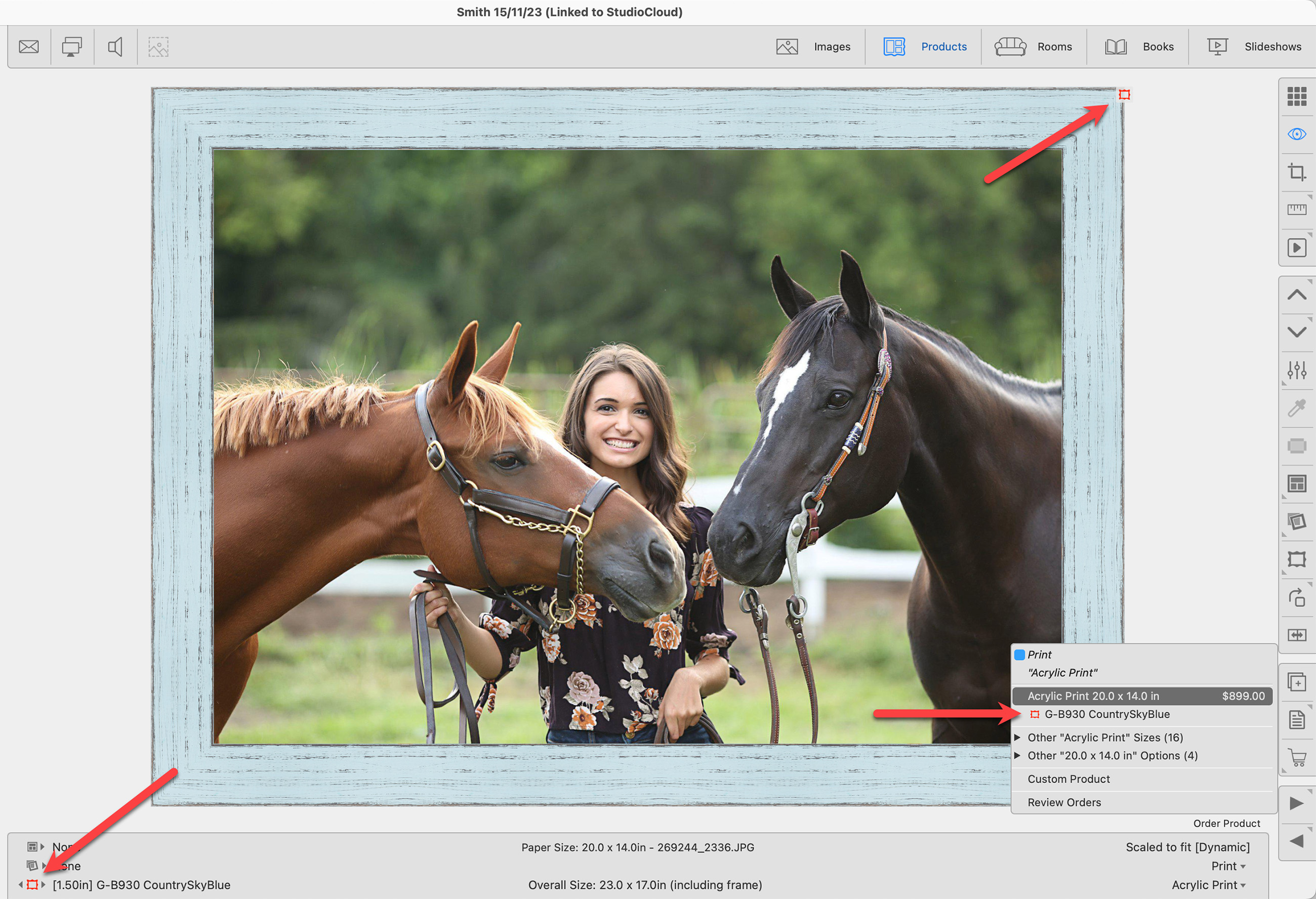The width and height of the screenshot is (1316, 899).
Task: Expand Other "Acrylic Print" Sizes (16)
Action: coord(1104,738)
